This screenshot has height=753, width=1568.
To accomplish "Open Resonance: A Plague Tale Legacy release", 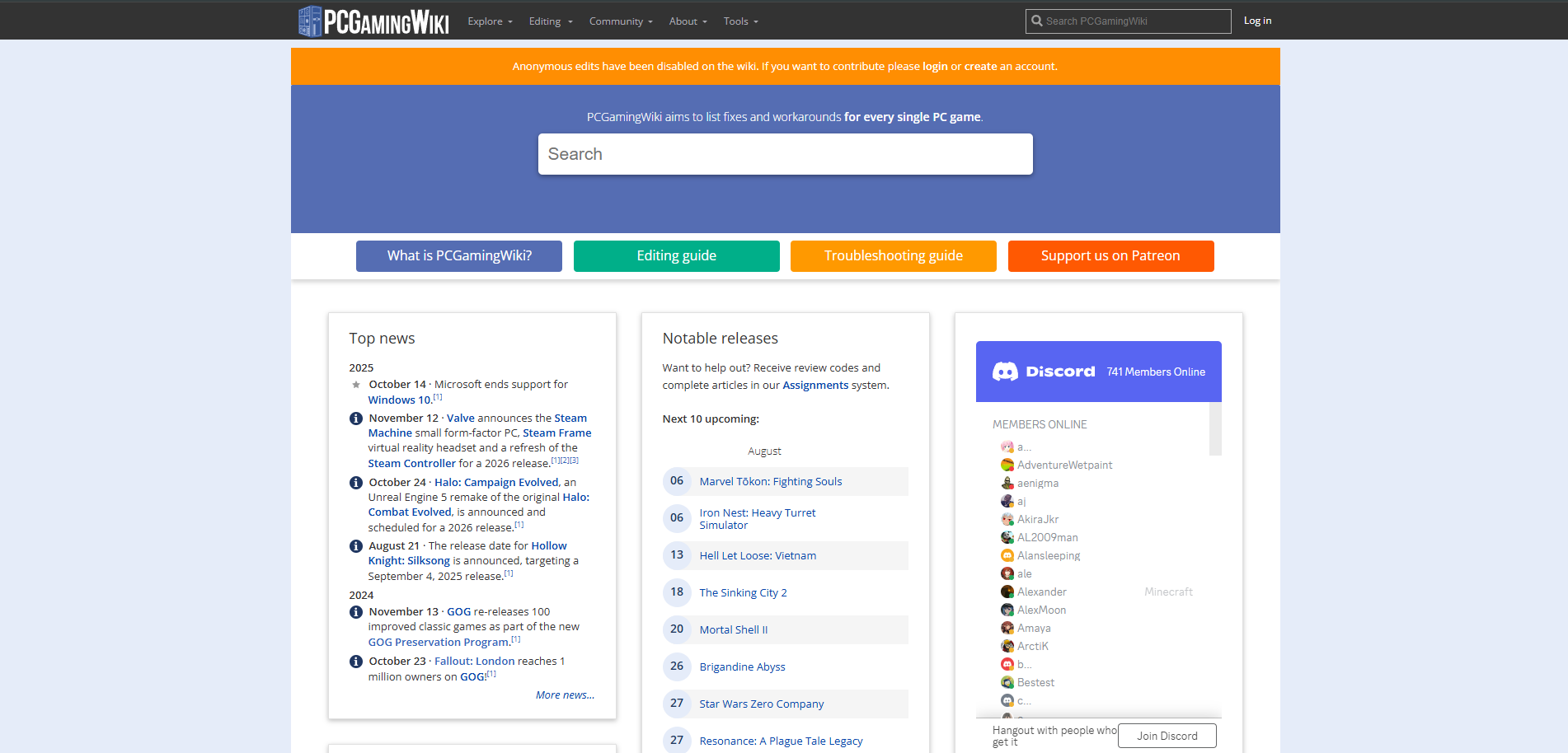I will click(782, 741).
